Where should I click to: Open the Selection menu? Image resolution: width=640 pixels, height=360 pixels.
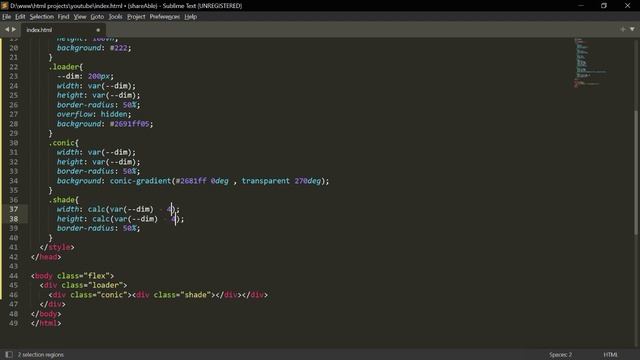[42, 17]
